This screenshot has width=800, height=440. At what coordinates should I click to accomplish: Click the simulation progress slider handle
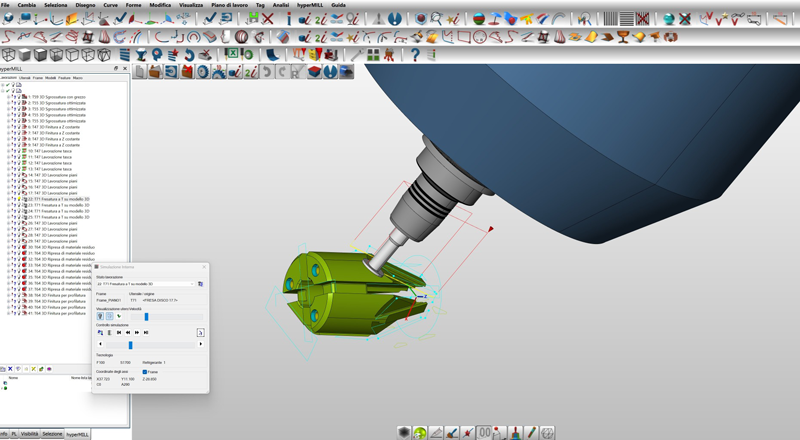click(131, 345)
